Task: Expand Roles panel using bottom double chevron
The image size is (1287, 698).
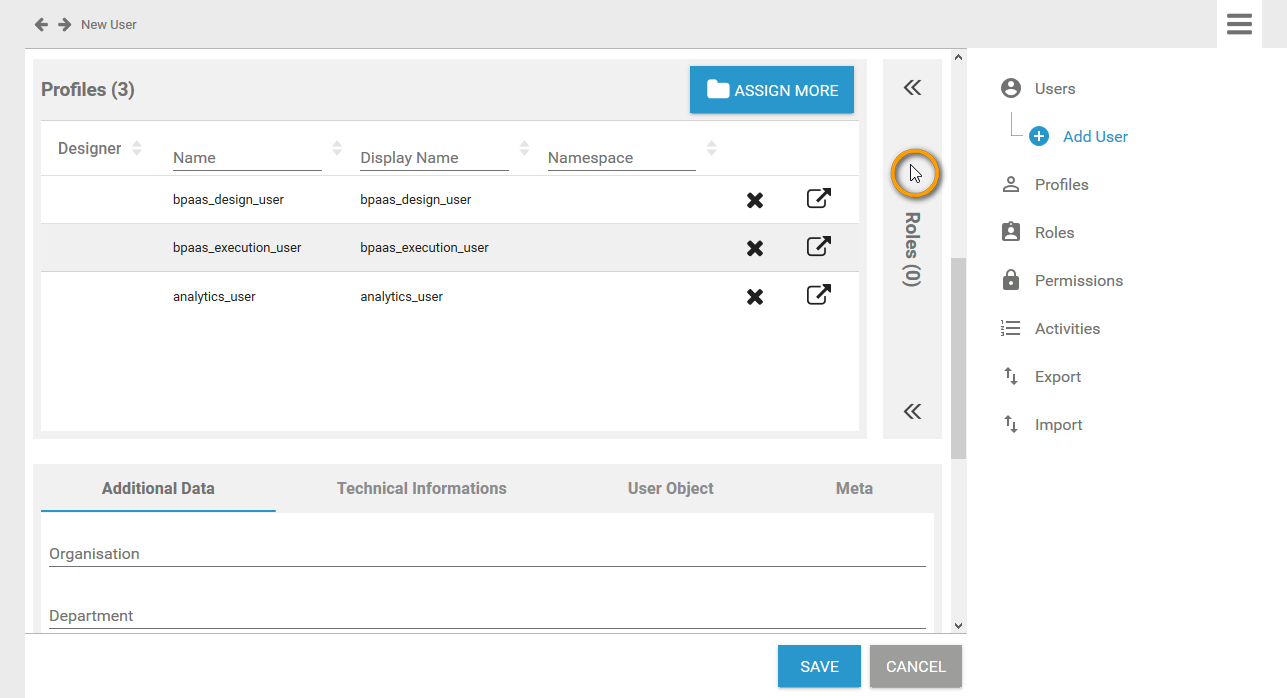Action: [912, 411]
